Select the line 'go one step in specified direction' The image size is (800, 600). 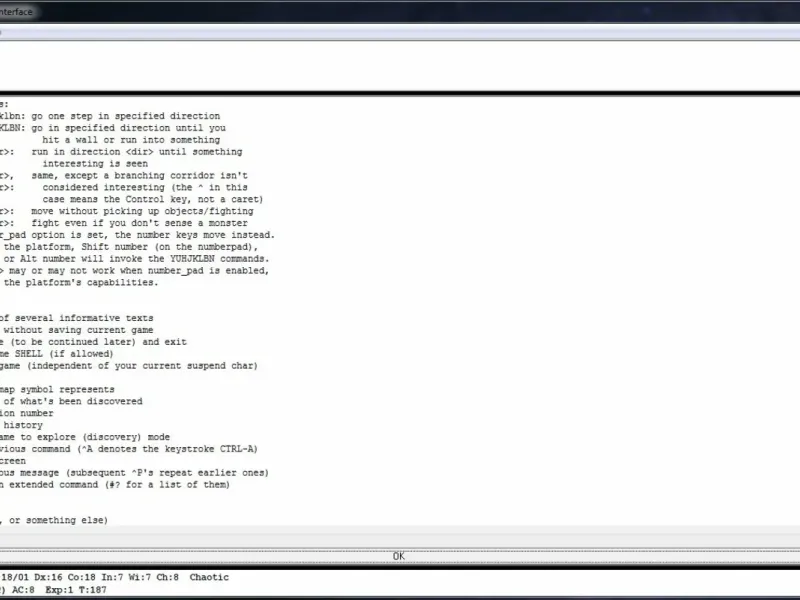tap(126, 116)
